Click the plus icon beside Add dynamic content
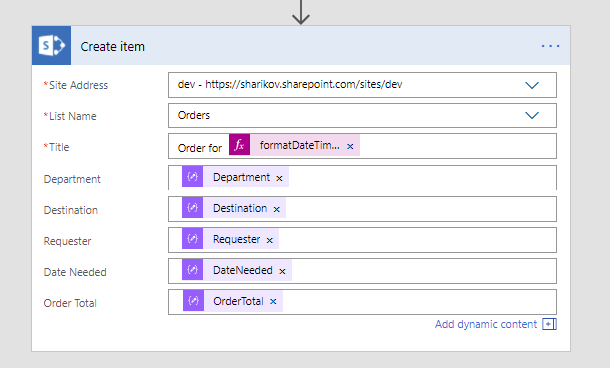This screenshot has width=610, height=368. click(549, 324)
